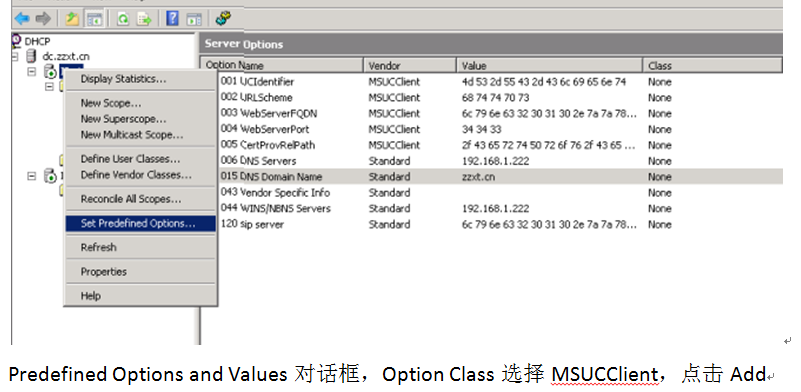
Task: Click value 34 34 33
Action: (x=481, y=129)
